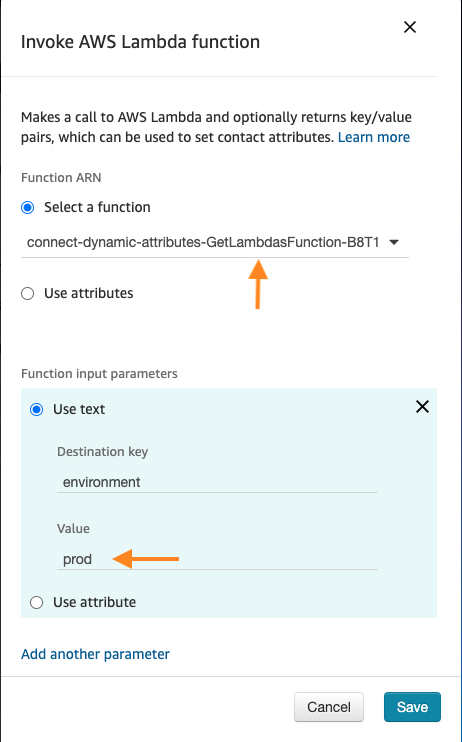Click the 'Destination key' field label
Viewport: 462px width, 742px height.
(x=103, y=452)
